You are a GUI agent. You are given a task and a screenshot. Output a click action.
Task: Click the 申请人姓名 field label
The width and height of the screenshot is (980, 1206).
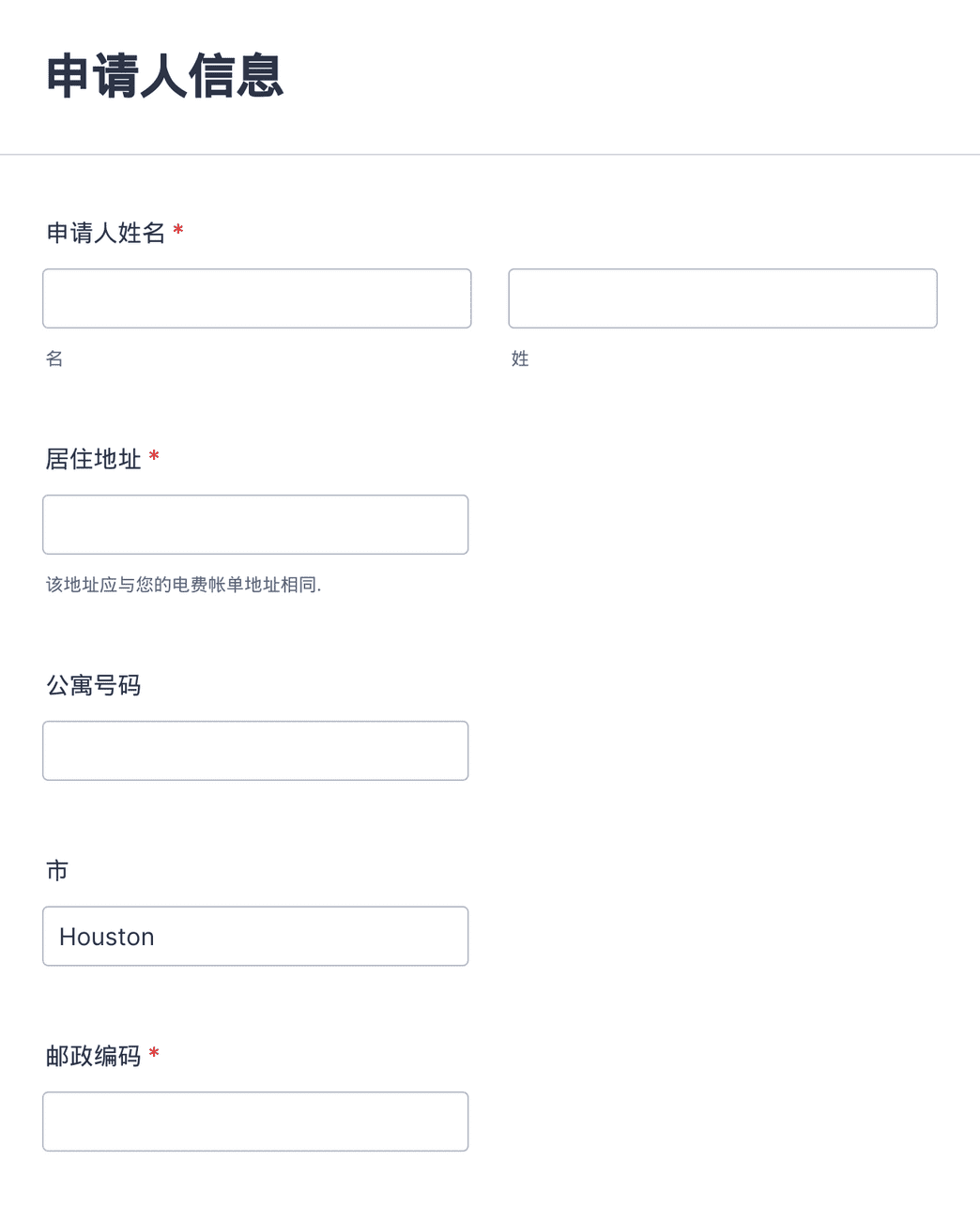pyautogui.click(x=106, y=234)
